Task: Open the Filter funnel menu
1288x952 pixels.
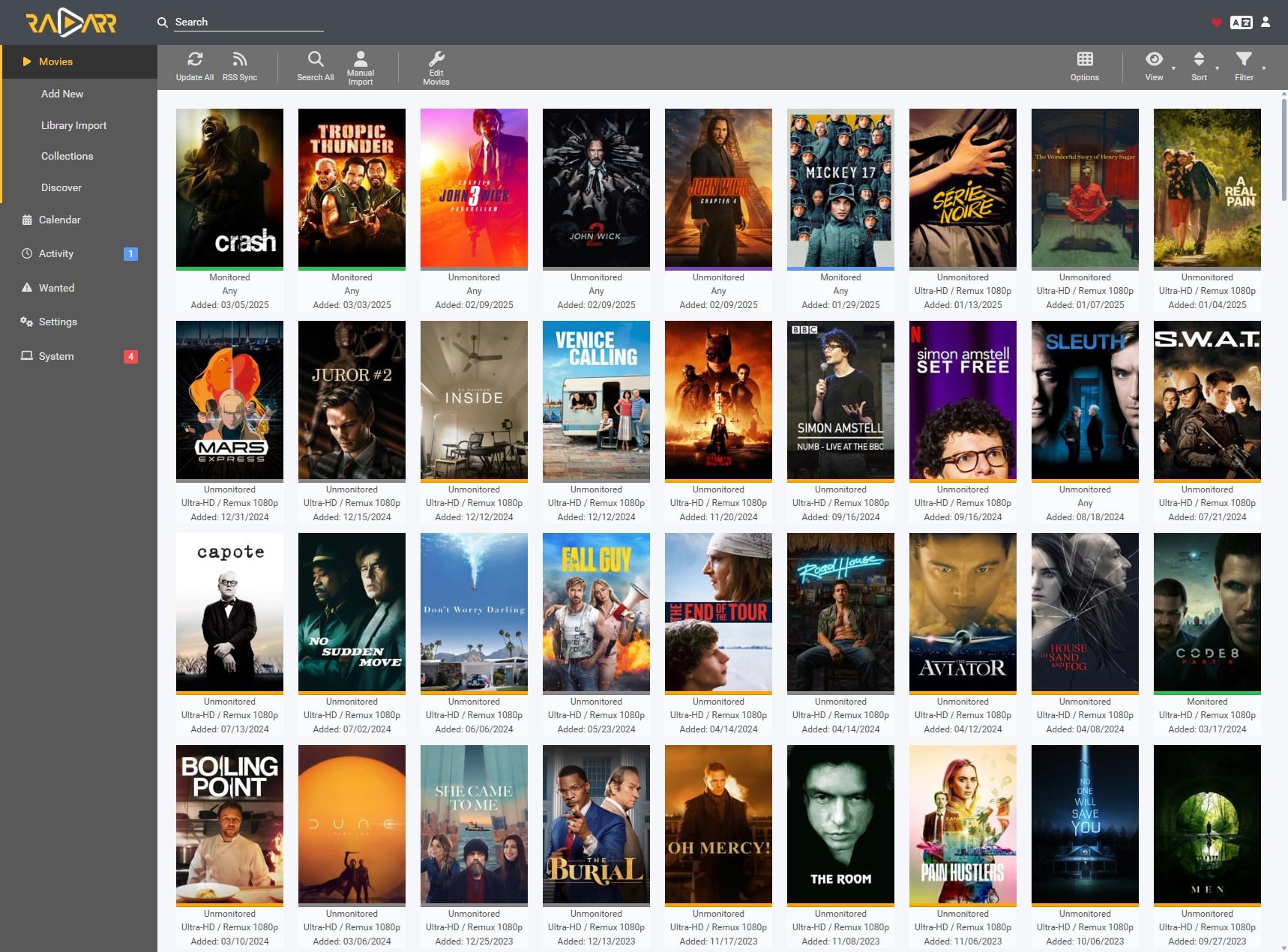Action: [1245, 67]
